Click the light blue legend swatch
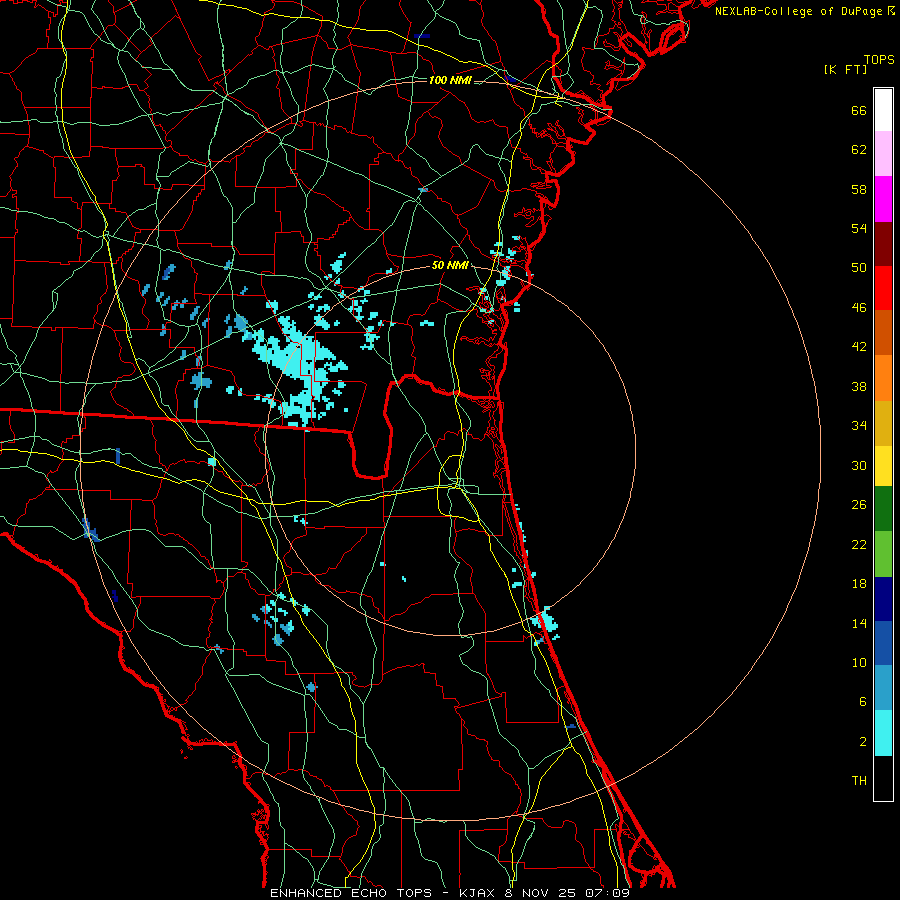Screen dimensions: 900x900 pyautogui.click(x=883, y=688)
